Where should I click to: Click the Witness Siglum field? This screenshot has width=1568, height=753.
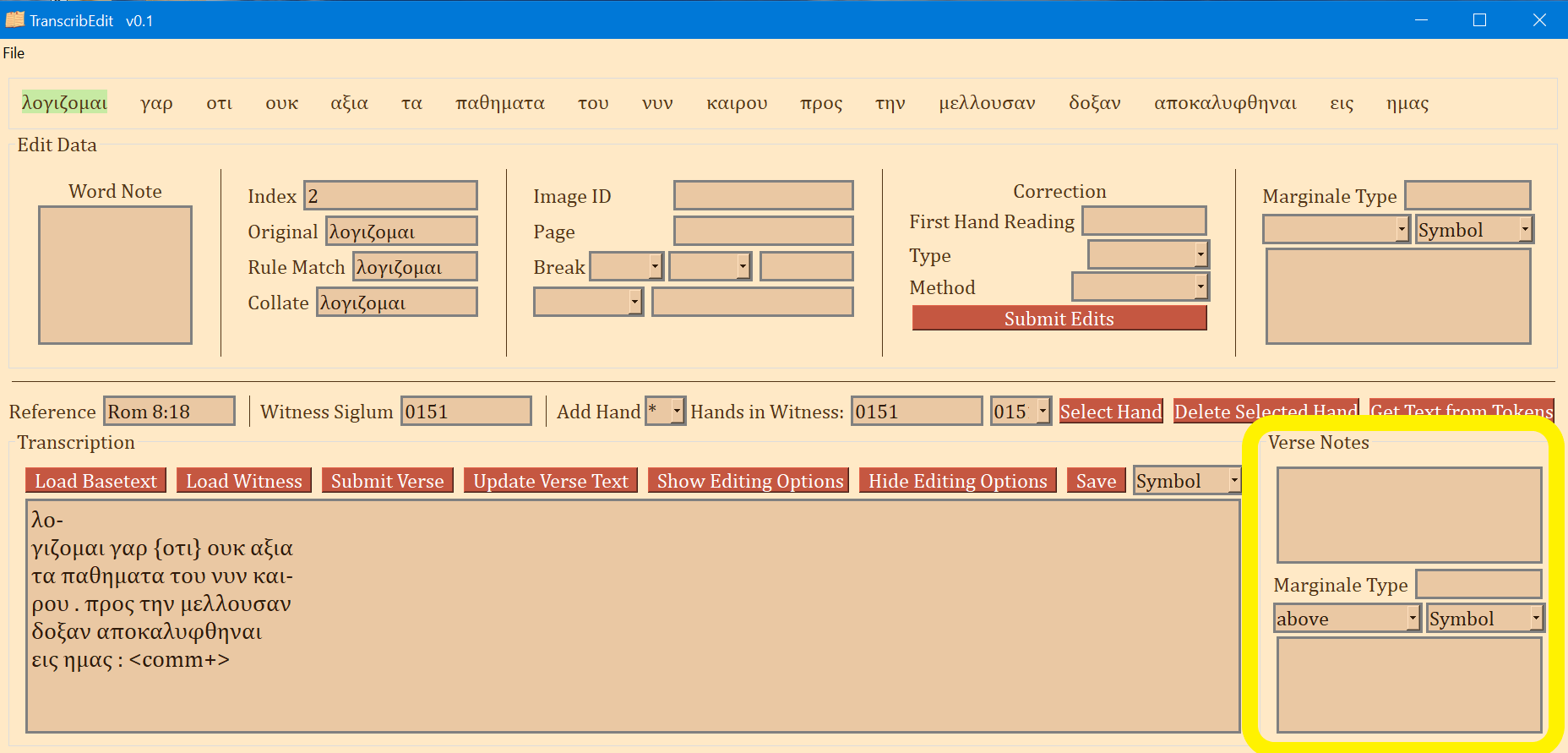tap(466, 411)
